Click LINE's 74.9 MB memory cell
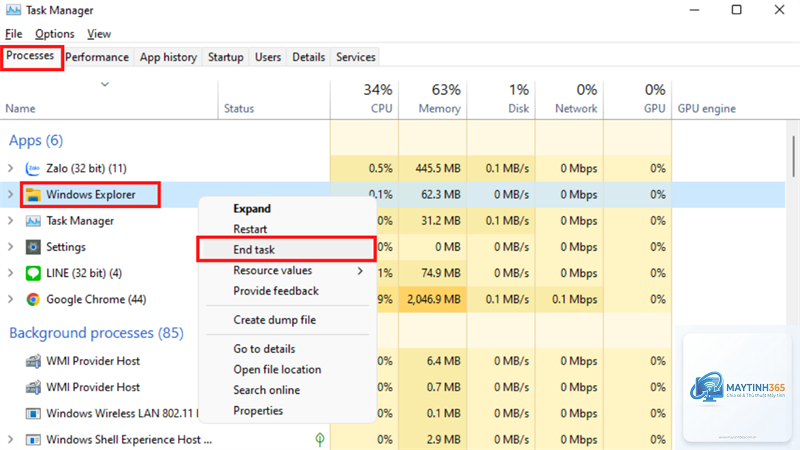Image resolution: width=800 pixels, height=450 pixels. pyautogui.click(x=433, y=273)
